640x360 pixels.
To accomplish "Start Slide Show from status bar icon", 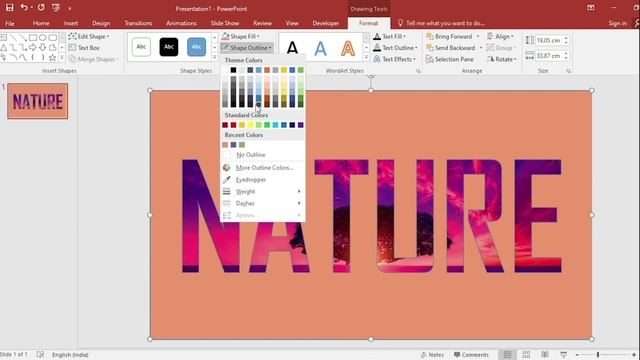I will coord(563,355).
